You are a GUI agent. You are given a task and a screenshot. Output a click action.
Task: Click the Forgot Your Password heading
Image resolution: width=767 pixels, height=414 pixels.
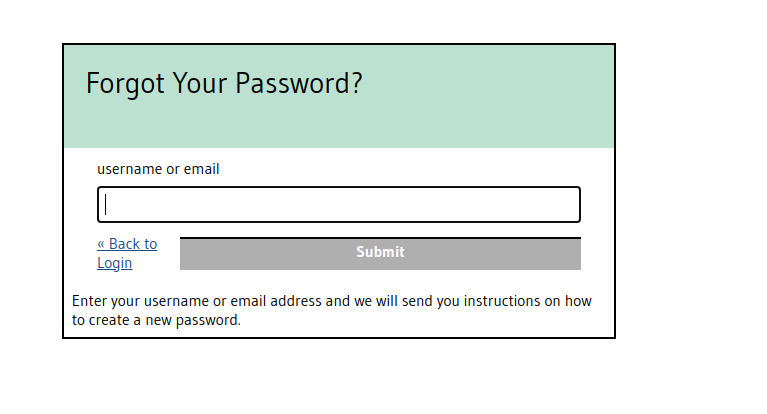[224, 83]
